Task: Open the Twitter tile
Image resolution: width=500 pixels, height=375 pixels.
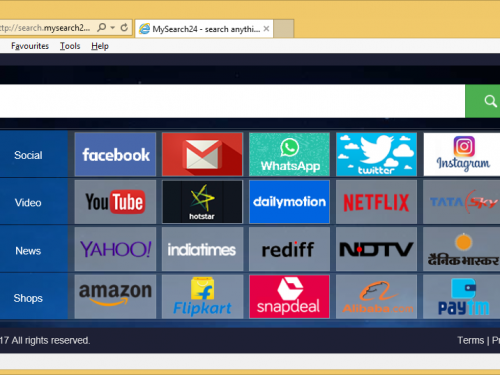Action: pos(376,154)
